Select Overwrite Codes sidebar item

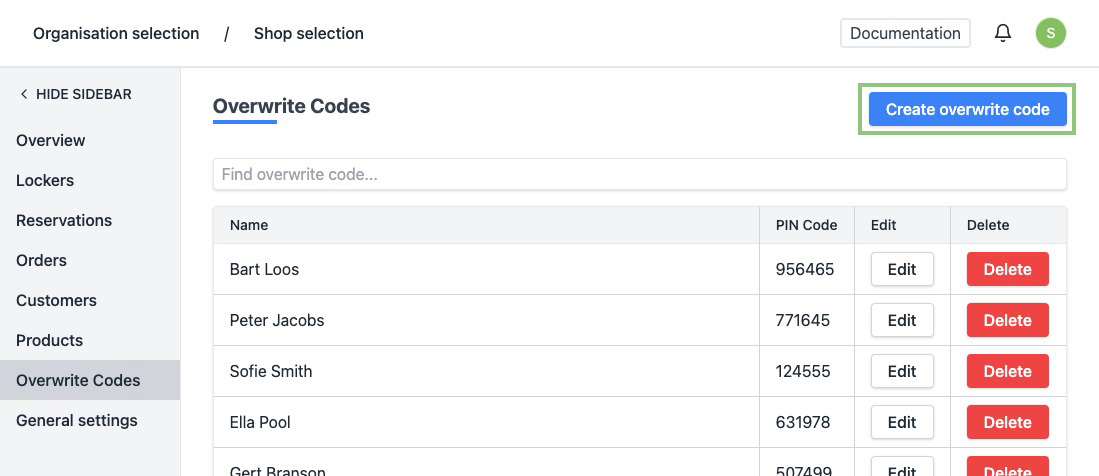pos(78,380)
